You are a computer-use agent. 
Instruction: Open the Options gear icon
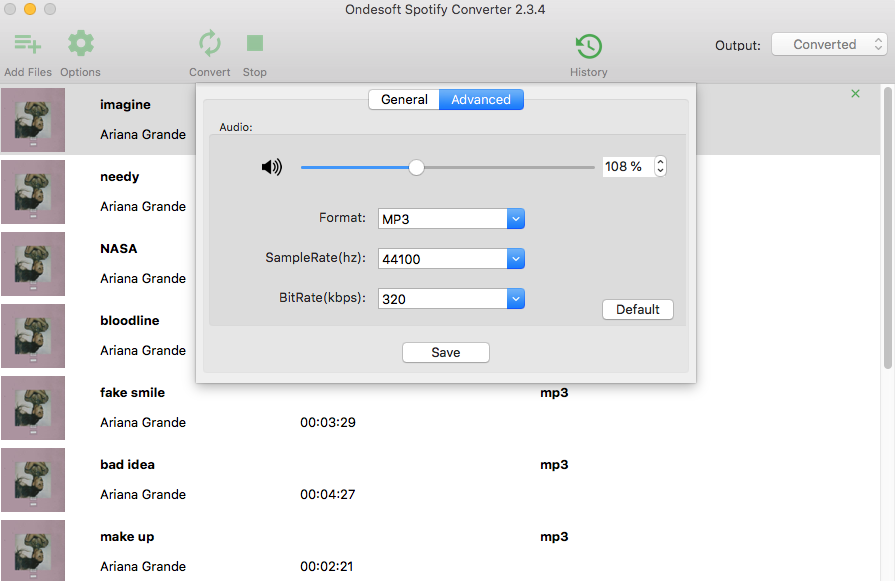point(80,43)
